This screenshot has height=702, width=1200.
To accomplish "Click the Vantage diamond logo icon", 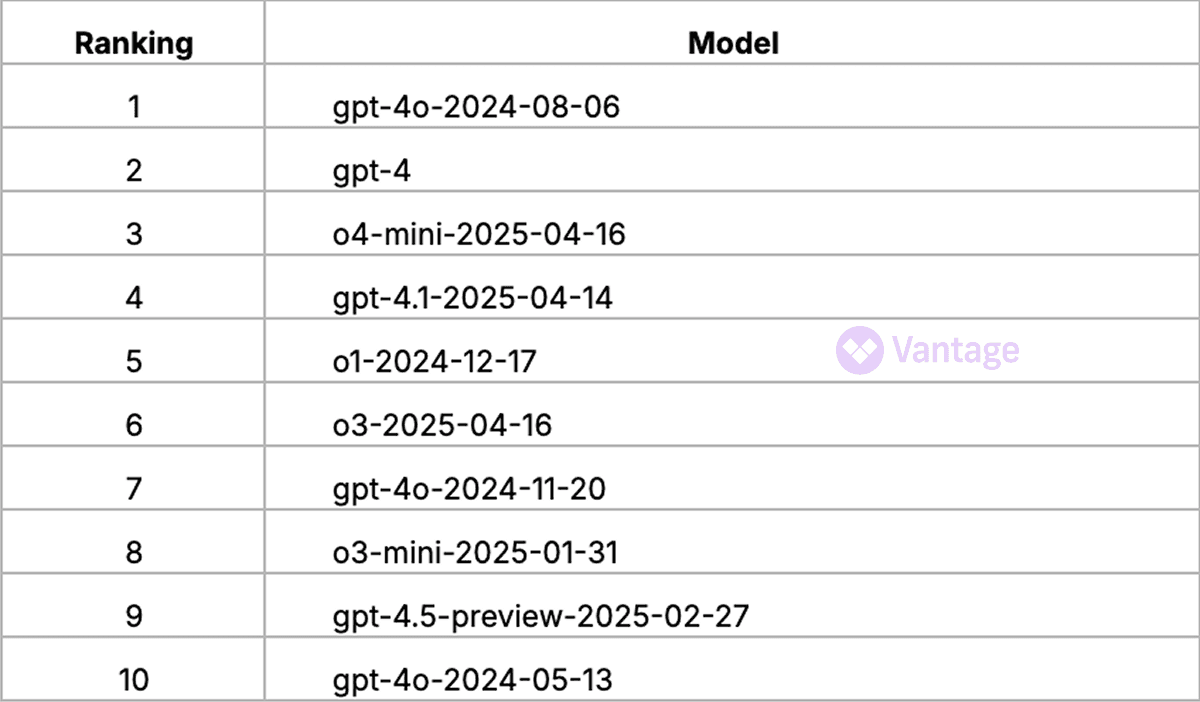I will pos(859,349).
